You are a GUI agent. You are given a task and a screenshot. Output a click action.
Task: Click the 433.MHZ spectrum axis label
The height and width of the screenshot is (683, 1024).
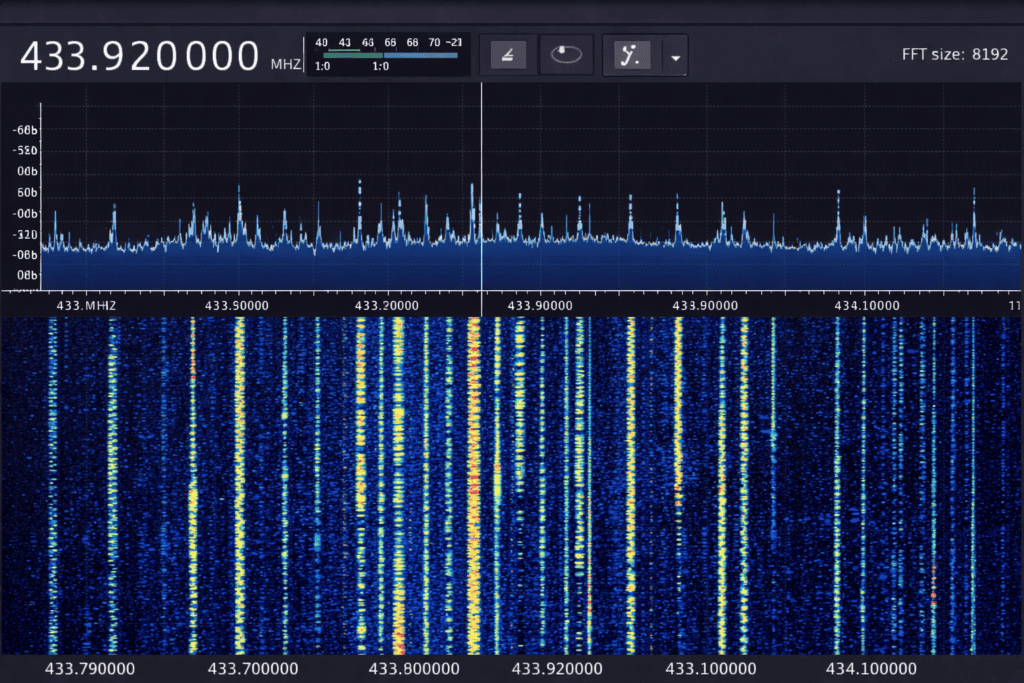86,306
